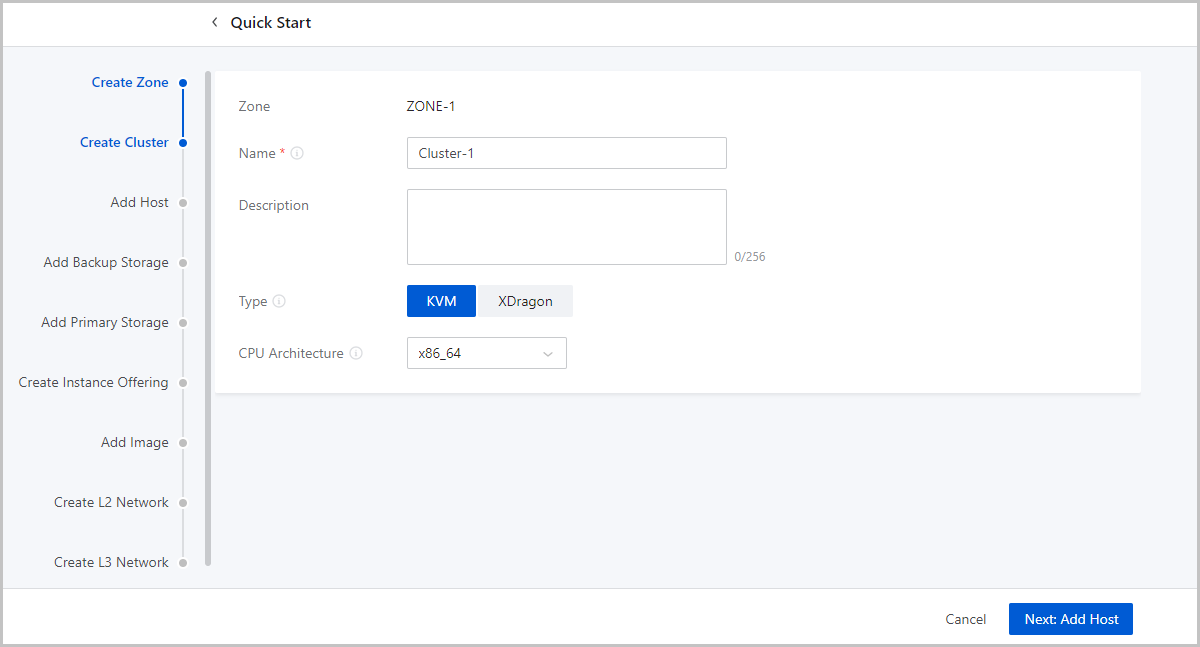Select the Create Instance Offering step
The width and height of the screenshot is (1200, 647).
[183, 382]
